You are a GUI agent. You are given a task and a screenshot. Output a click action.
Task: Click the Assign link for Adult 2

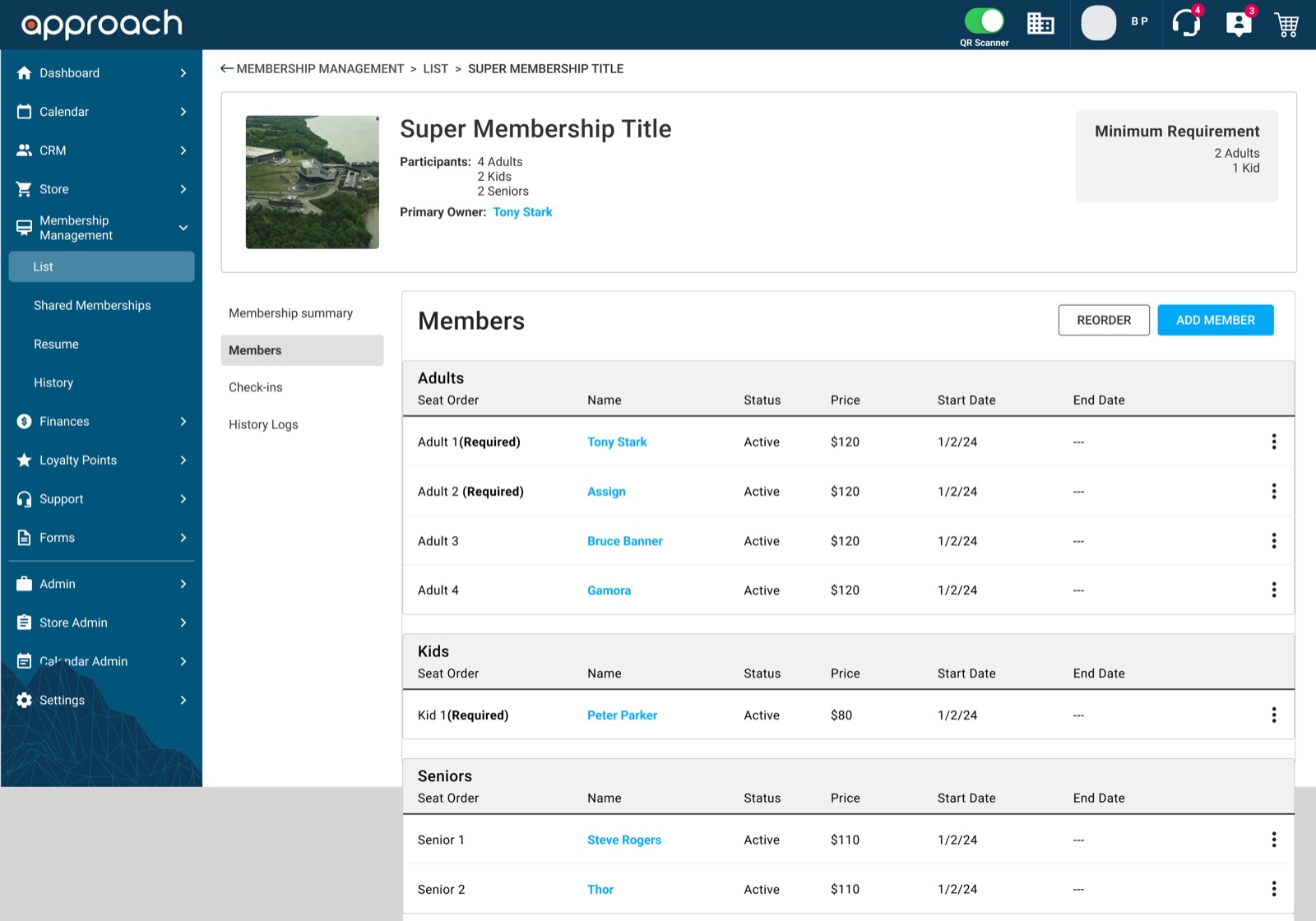(x=606, y=491)
